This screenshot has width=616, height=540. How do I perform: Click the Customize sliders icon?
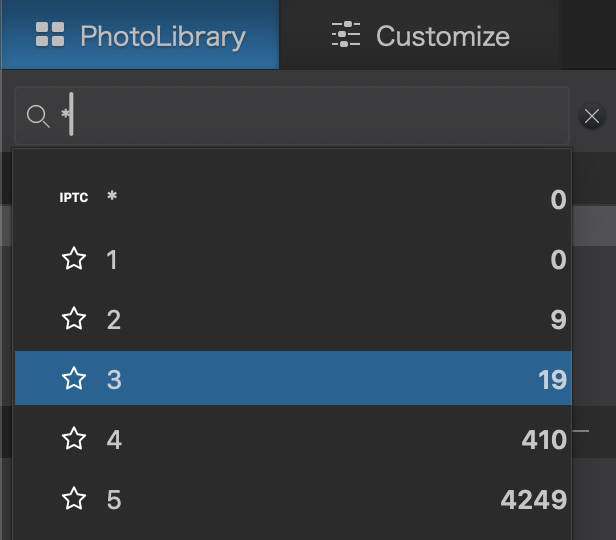345,36
